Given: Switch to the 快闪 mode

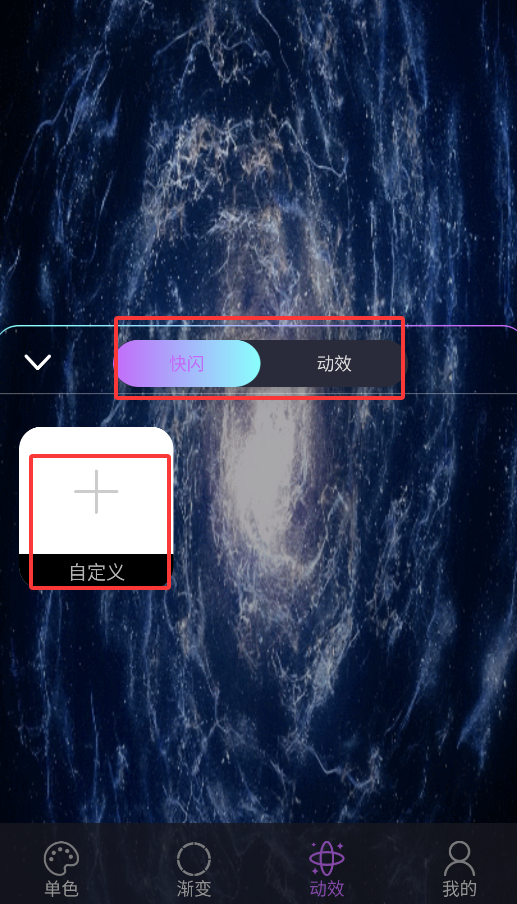Looking at the screenshot, I should [x=187, y=363].
